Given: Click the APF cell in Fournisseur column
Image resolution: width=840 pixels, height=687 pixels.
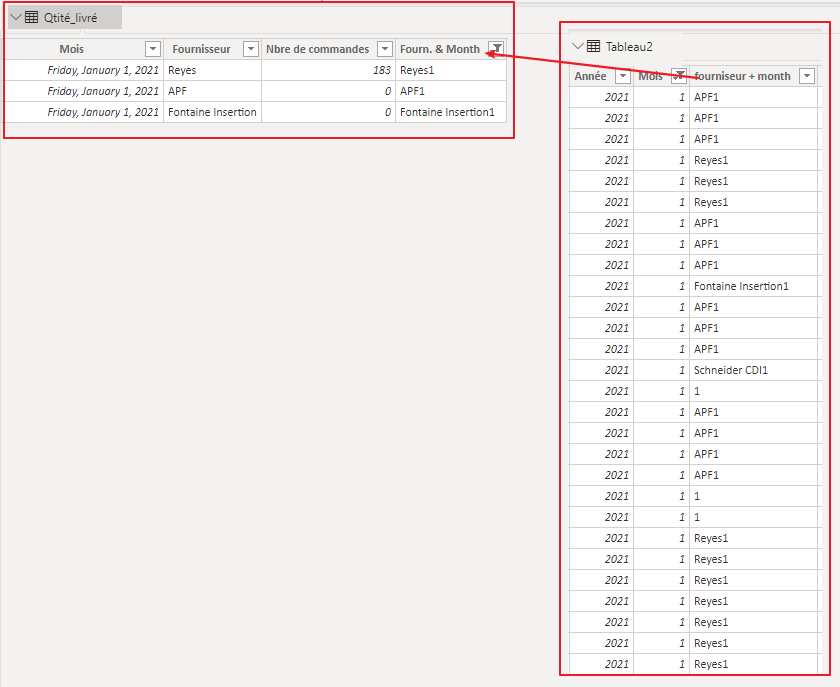Looking at the screenshot, I should point(213,91).
